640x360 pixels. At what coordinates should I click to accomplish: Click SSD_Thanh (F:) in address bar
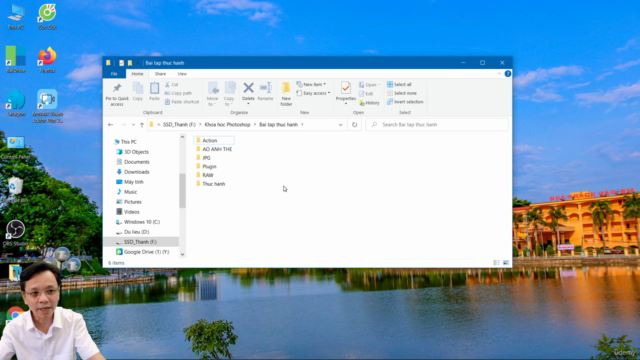179,124
